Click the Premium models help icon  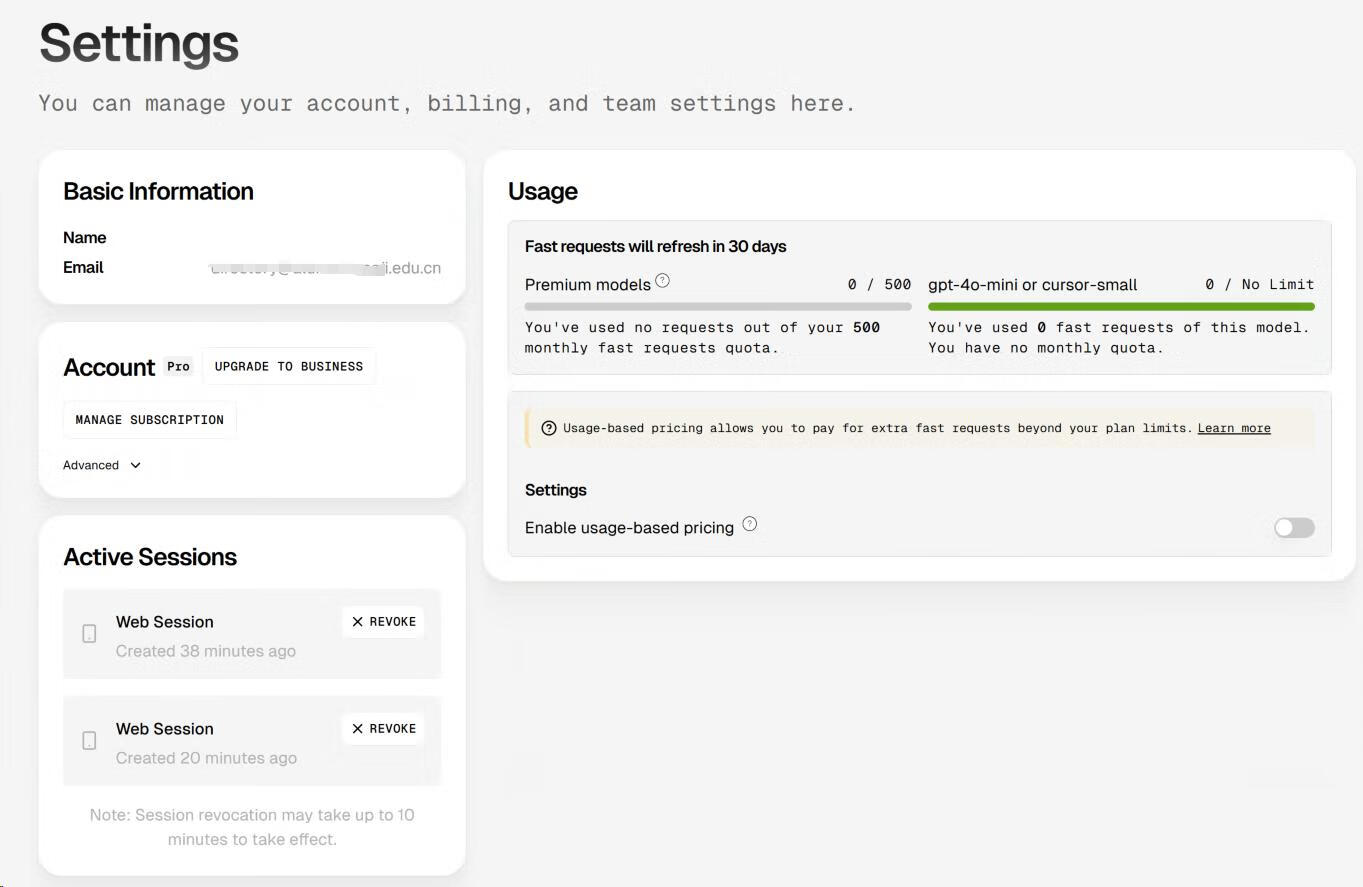[662, 281]
